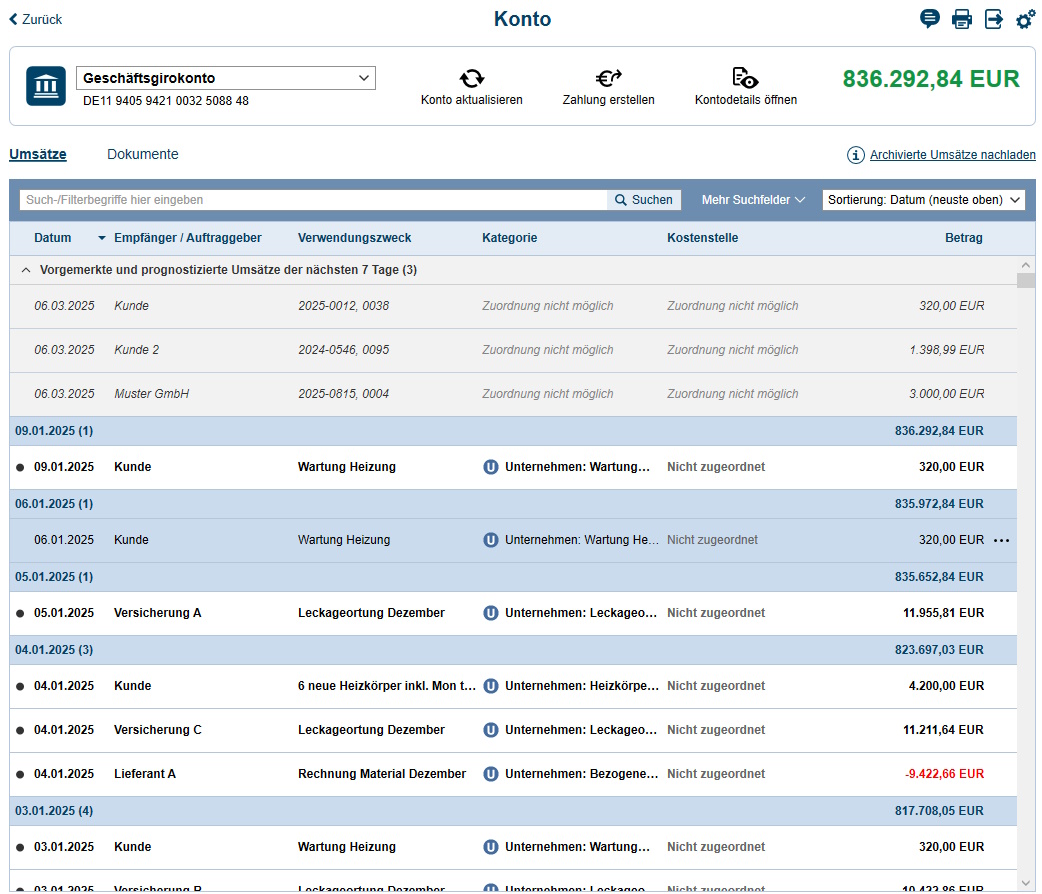Toggle unread dot on Lieferant A row
Screen dimensions: 1042x894
[x=20, y=774]
